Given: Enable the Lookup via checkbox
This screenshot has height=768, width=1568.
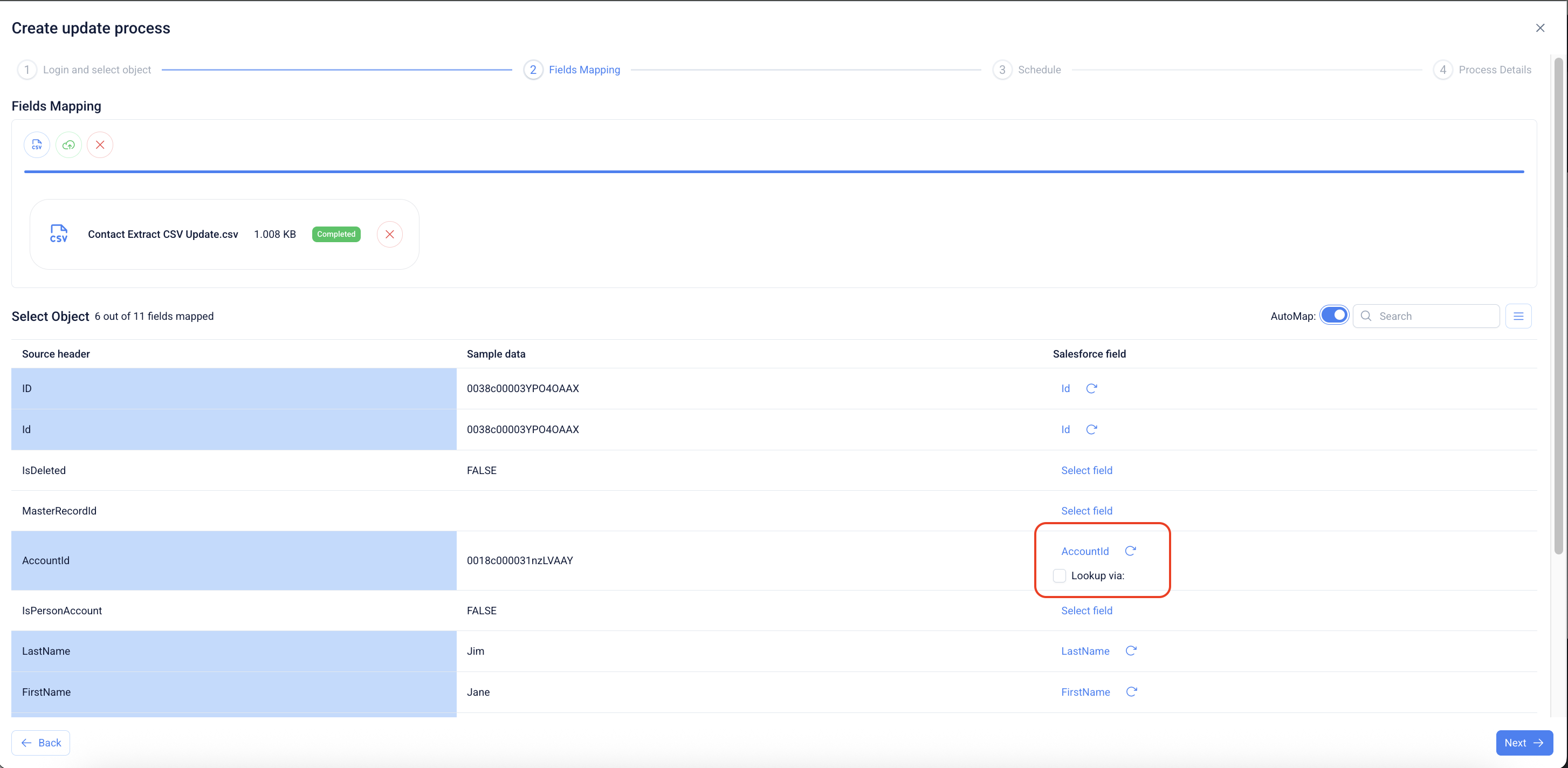Looking at the screenshot, I should pyautogui.click(x=1060, y=575).
